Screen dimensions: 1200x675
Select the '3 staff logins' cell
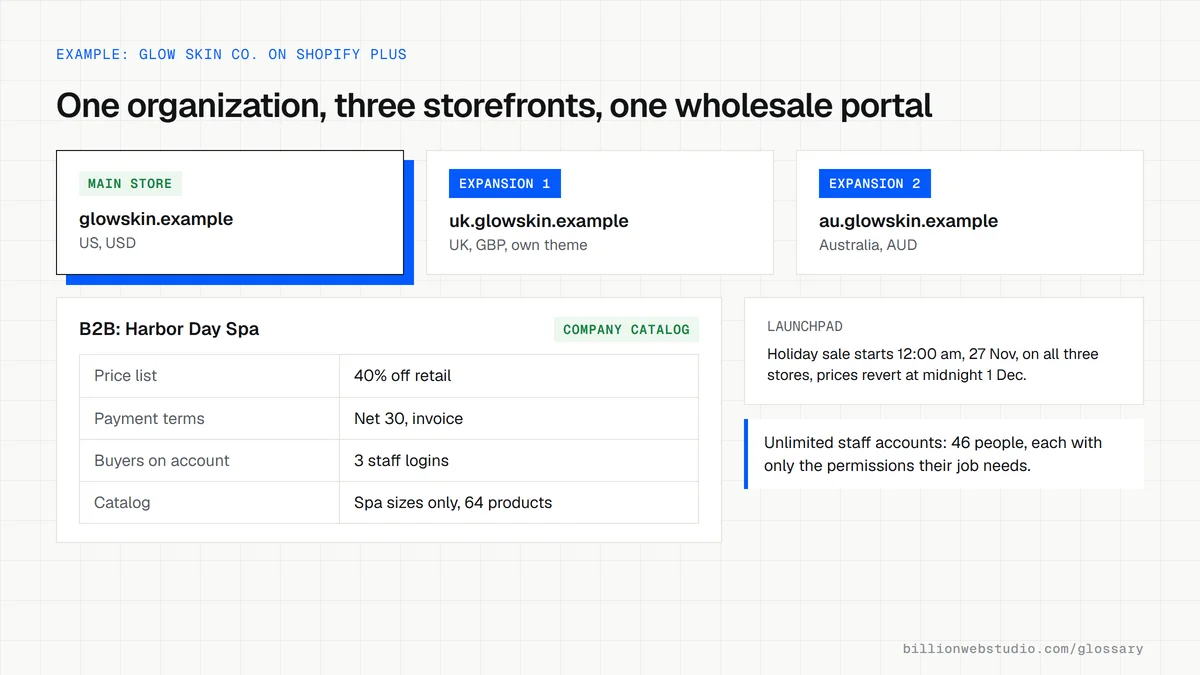click(519, 460)
